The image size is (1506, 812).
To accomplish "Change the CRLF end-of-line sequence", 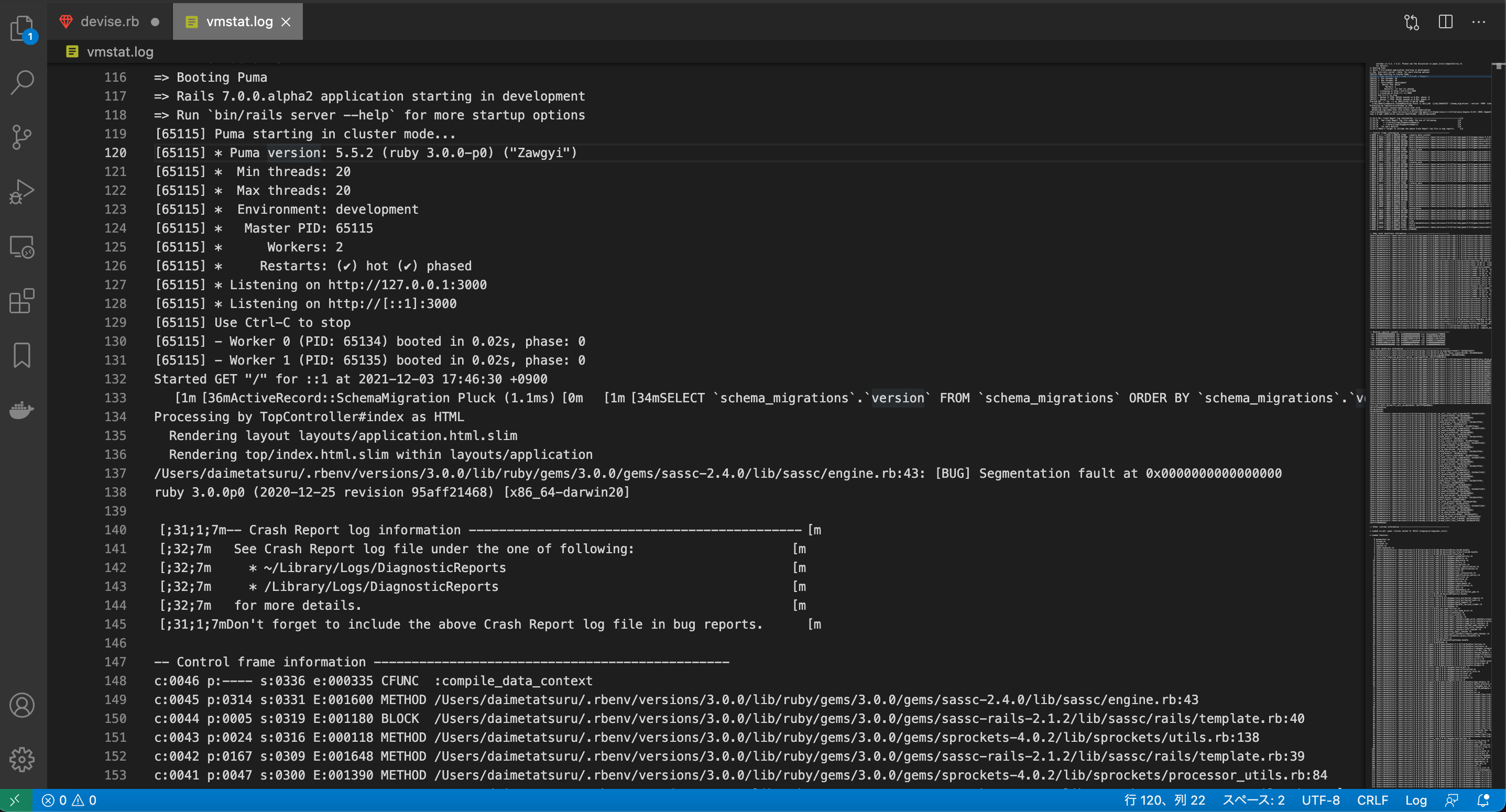I will 1372,800.
